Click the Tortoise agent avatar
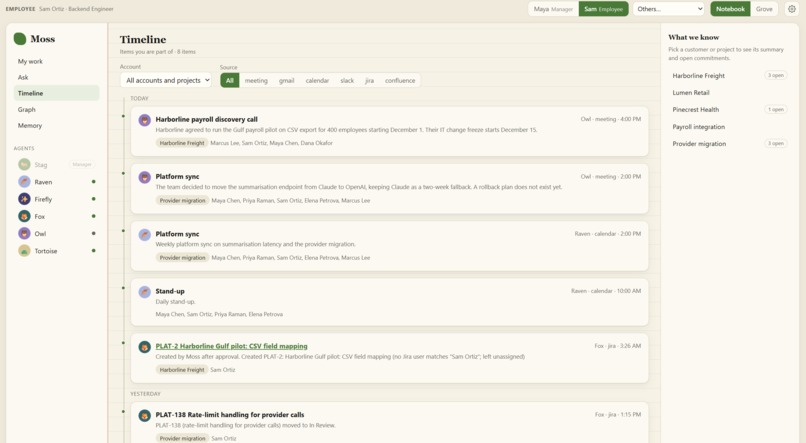The image size is (806, 443). point(24,251)
